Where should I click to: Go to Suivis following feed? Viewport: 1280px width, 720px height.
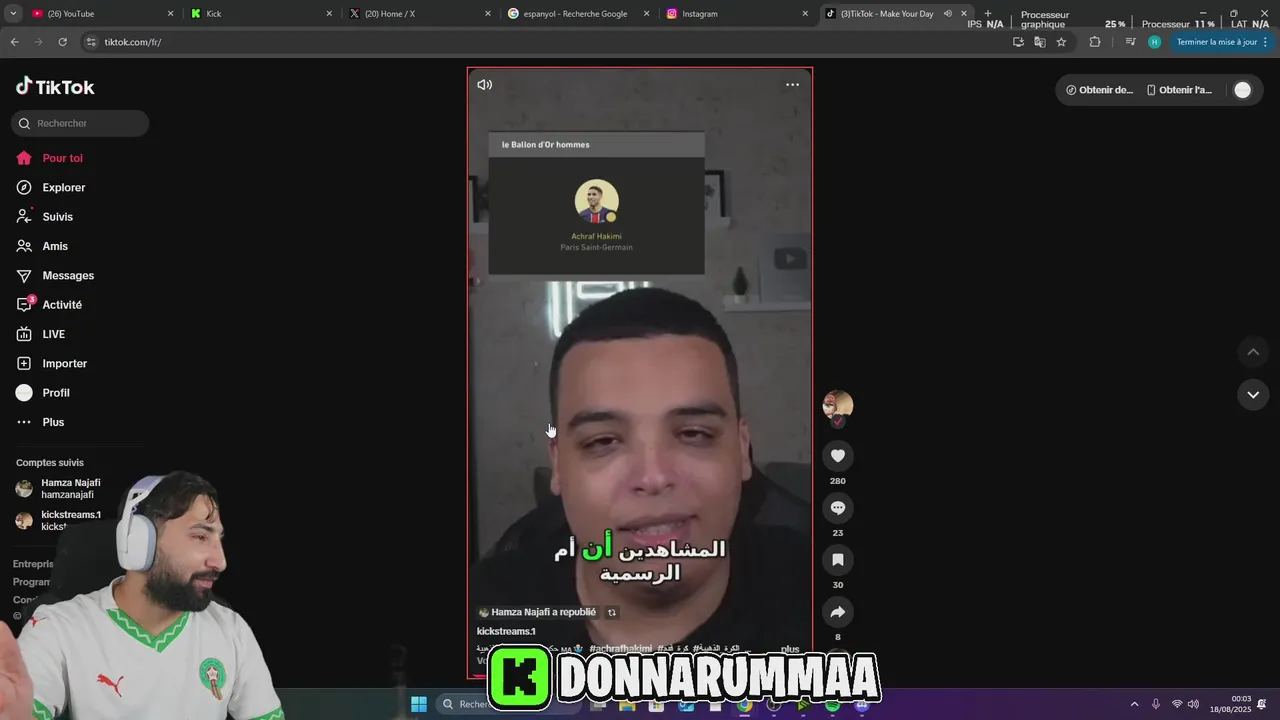tap(45, 217)
